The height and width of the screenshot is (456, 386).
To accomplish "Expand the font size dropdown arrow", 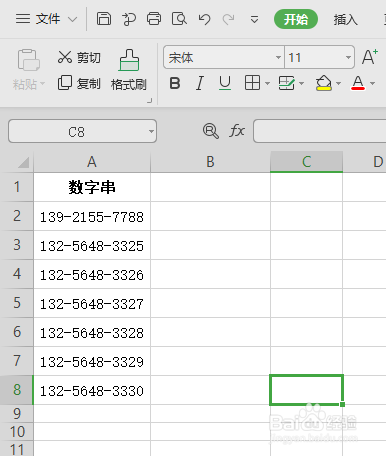I will click(348, 57).
